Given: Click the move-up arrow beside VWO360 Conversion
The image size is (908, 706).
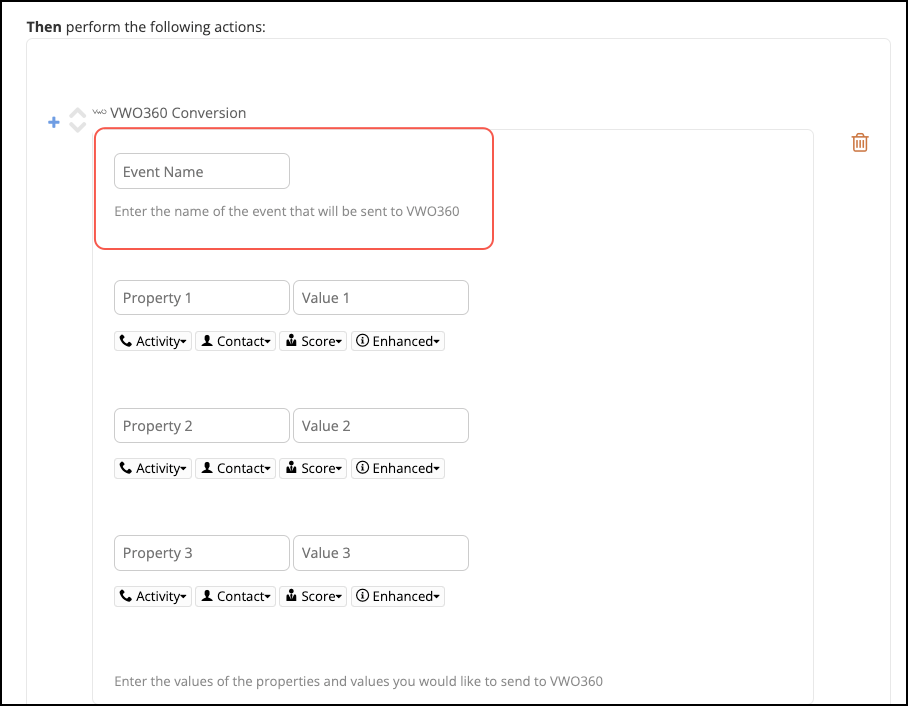Looking at the screenshot, I should pos(77,114).
